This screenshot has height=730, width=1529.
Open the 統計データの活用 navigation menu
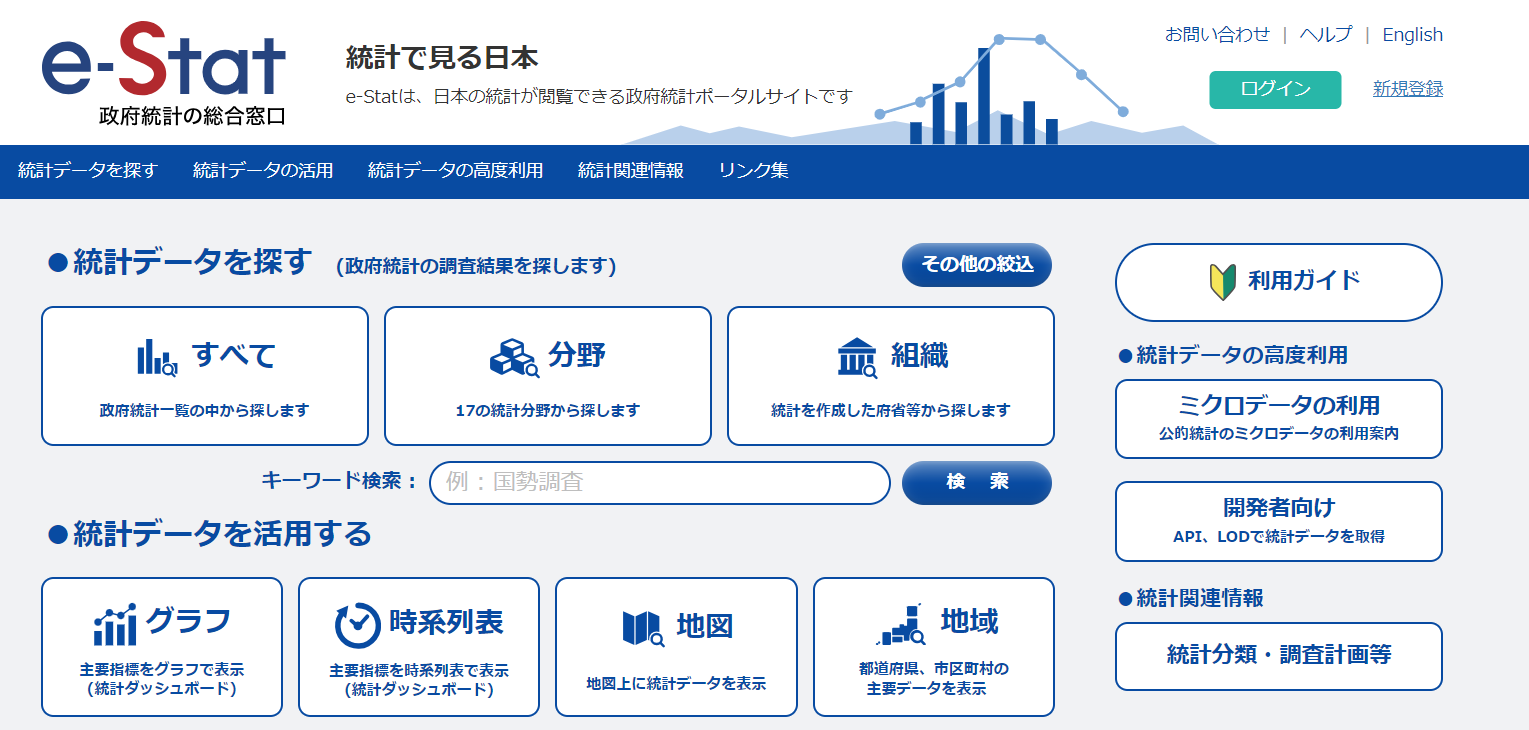tap(263, 171)
